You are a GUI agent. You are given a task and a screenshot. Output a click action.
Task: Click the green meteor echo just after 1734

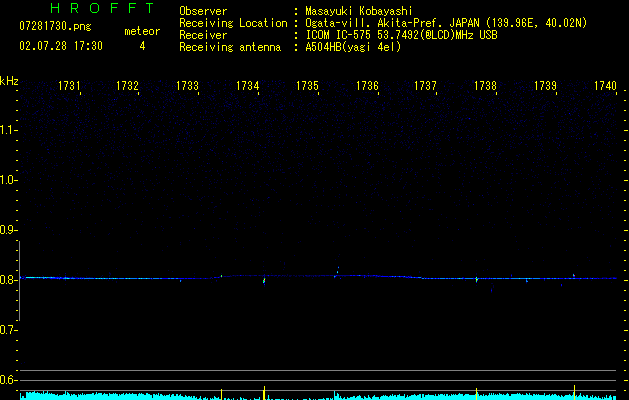click(x=264, y=280)
